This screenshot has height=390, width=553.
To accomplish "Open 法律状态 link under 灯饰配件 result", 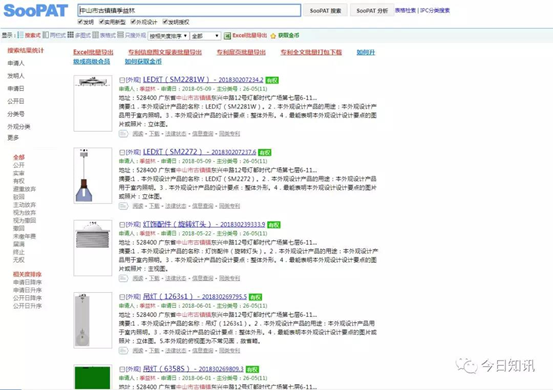I will click(175, 278).
